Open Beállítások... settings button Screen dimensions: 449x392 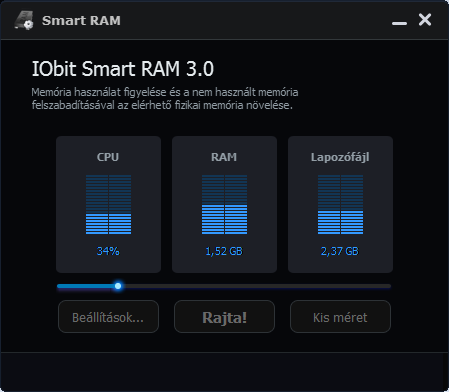click(x=108, y=317)
